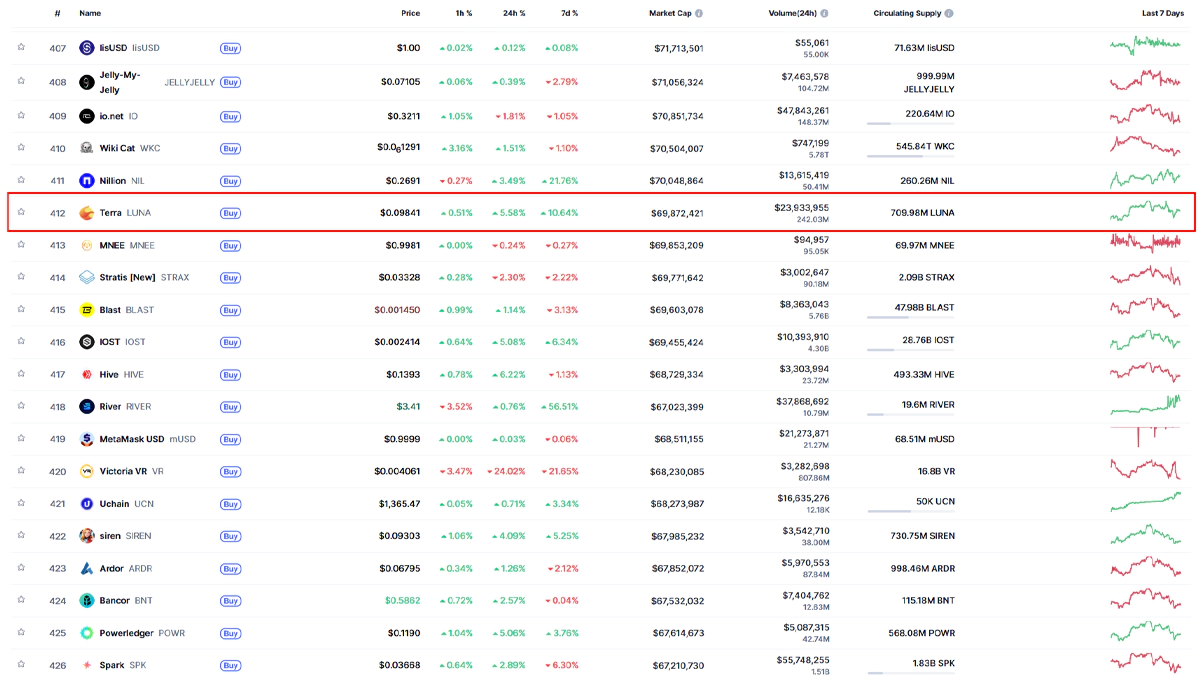The width and height of the screenshot is (1200, 675).
Task: Toggle watchlist star for lisUSD
Action: tap(20, 47)
